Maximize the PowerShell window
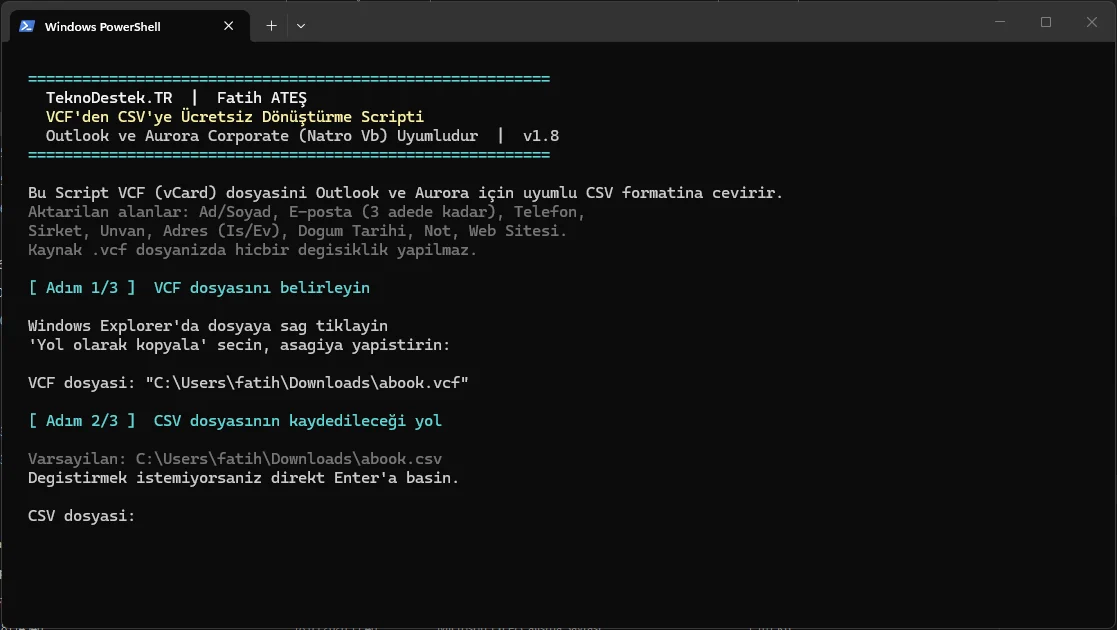The image size is (1117, 630). point(1046,22)
